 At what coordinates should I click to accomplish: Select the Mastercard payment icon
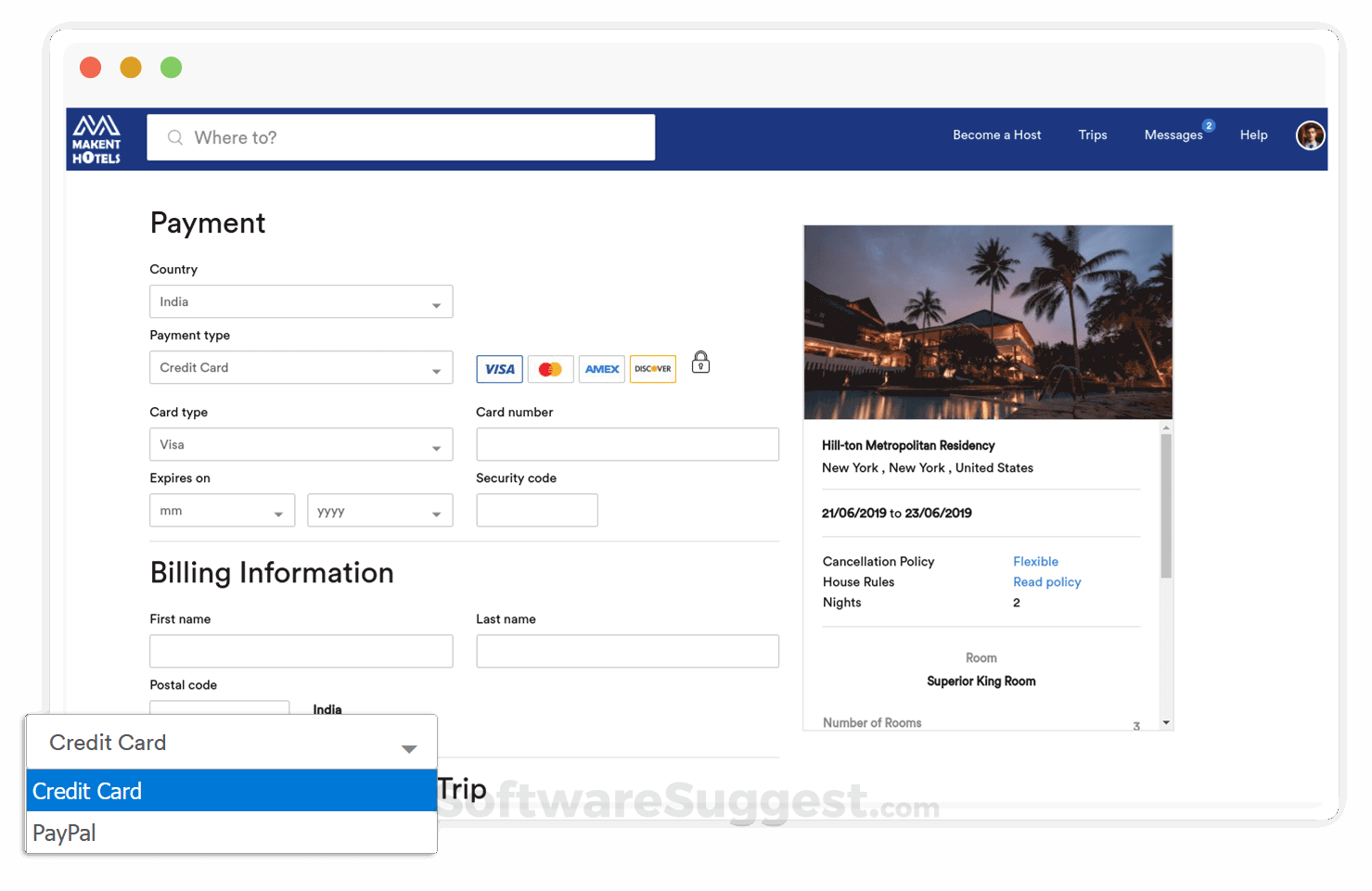550,368
